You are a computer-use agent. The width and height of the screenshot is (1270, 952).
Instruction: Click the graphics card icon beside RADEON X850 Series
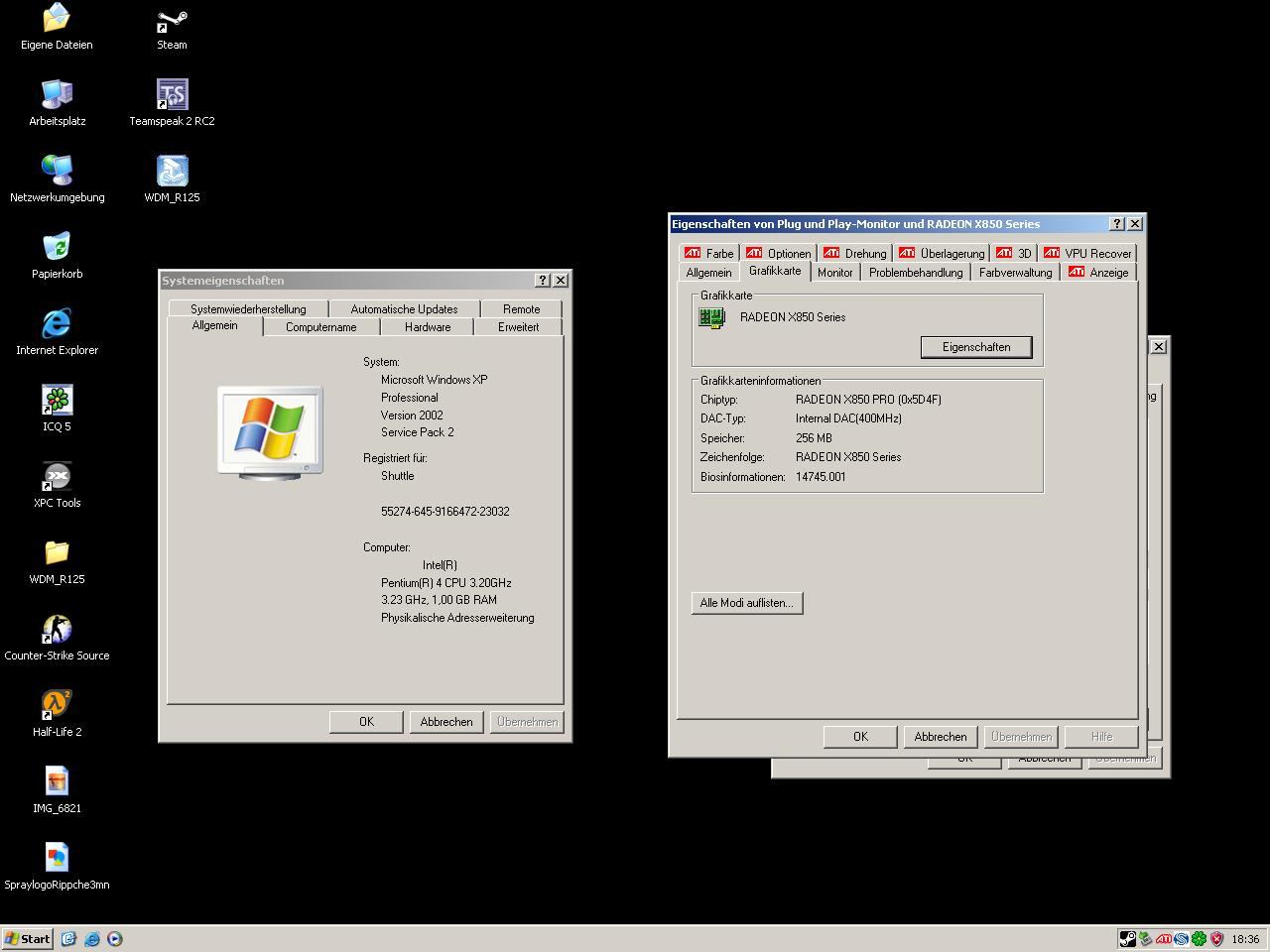click(x=711, y=317)
